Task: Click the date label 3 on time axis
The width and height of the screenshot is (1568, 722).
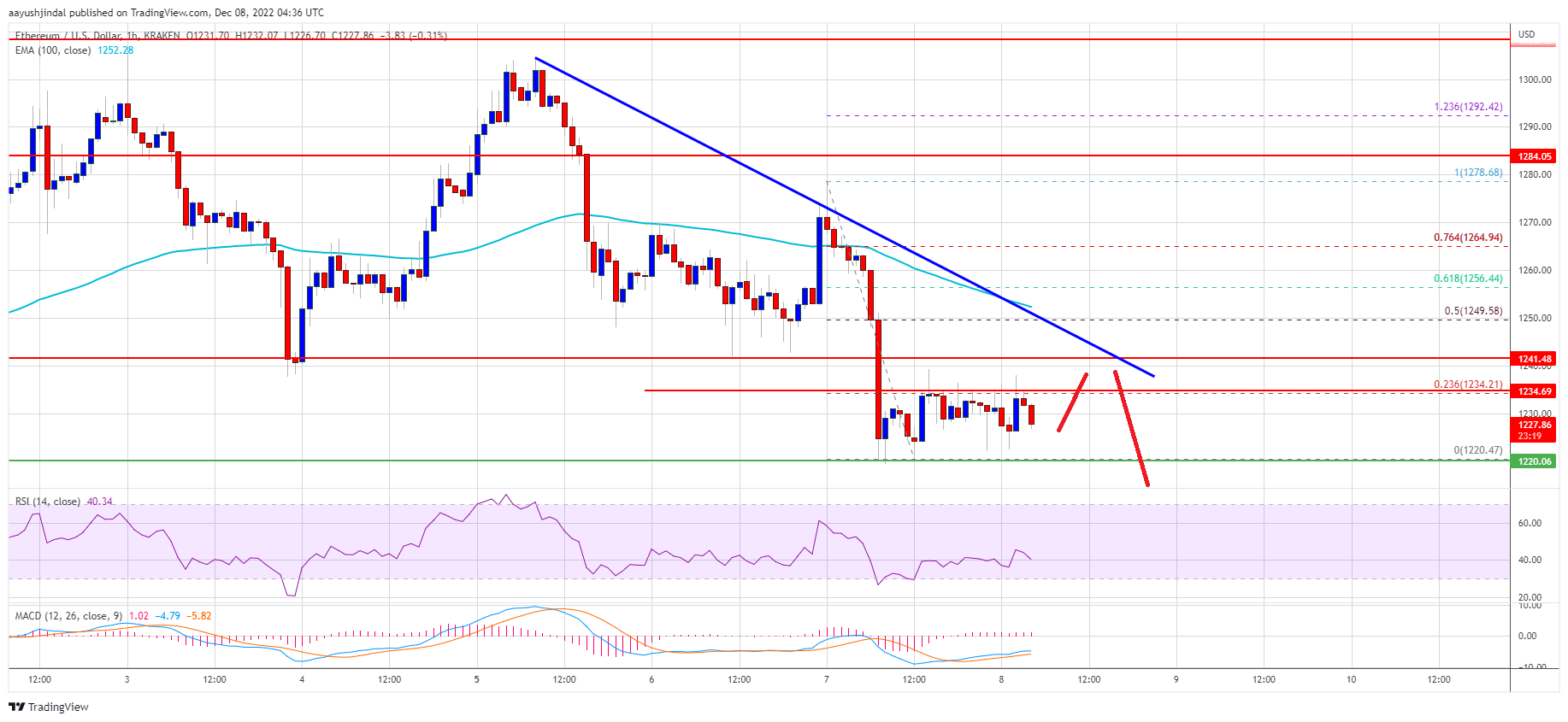Action: click(x=127, y=680)
